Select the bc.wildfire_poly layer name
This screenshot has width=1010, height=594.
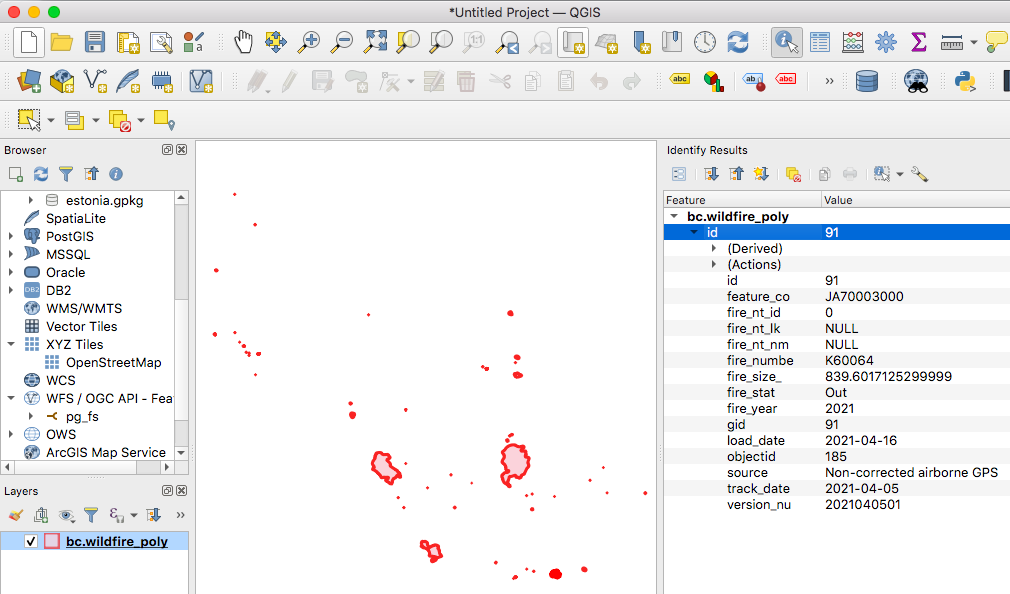coord(117,541)
